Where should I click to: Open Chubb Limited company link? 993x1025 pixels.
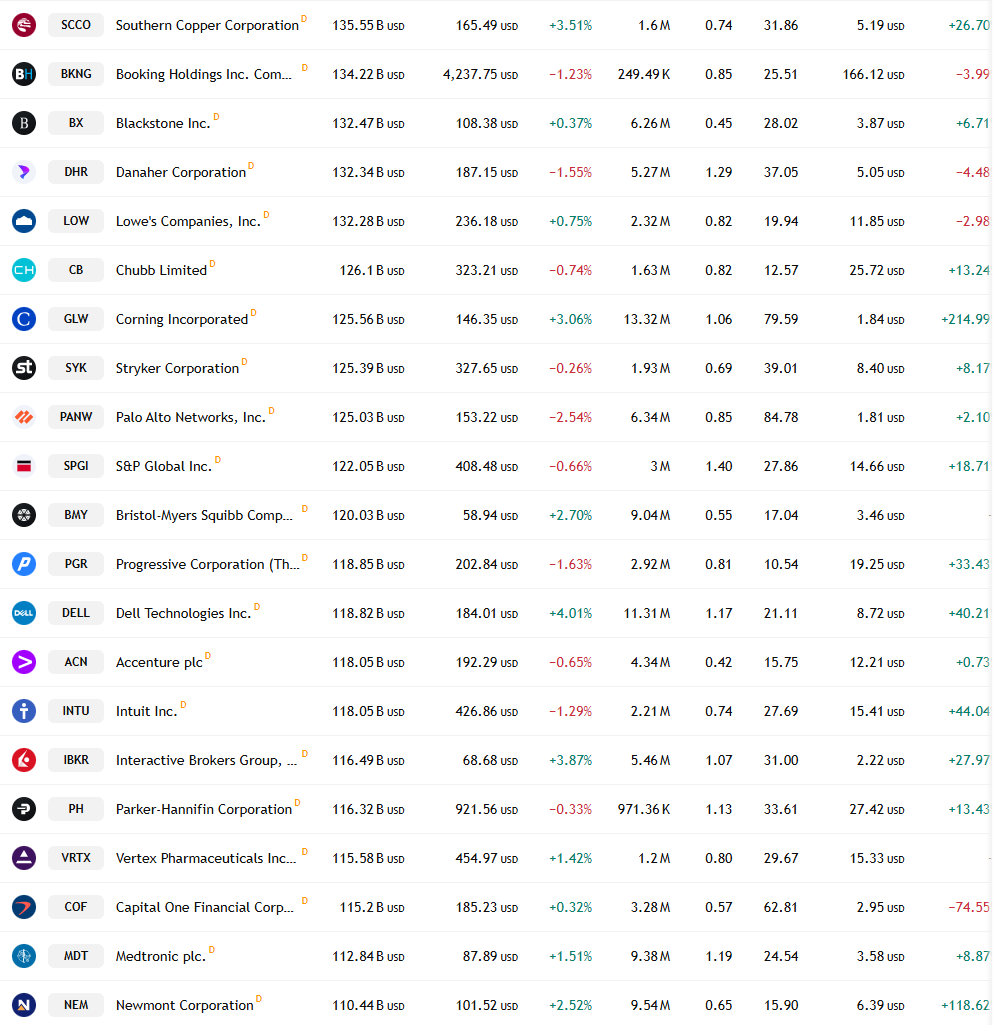click(x=161, y=271)
